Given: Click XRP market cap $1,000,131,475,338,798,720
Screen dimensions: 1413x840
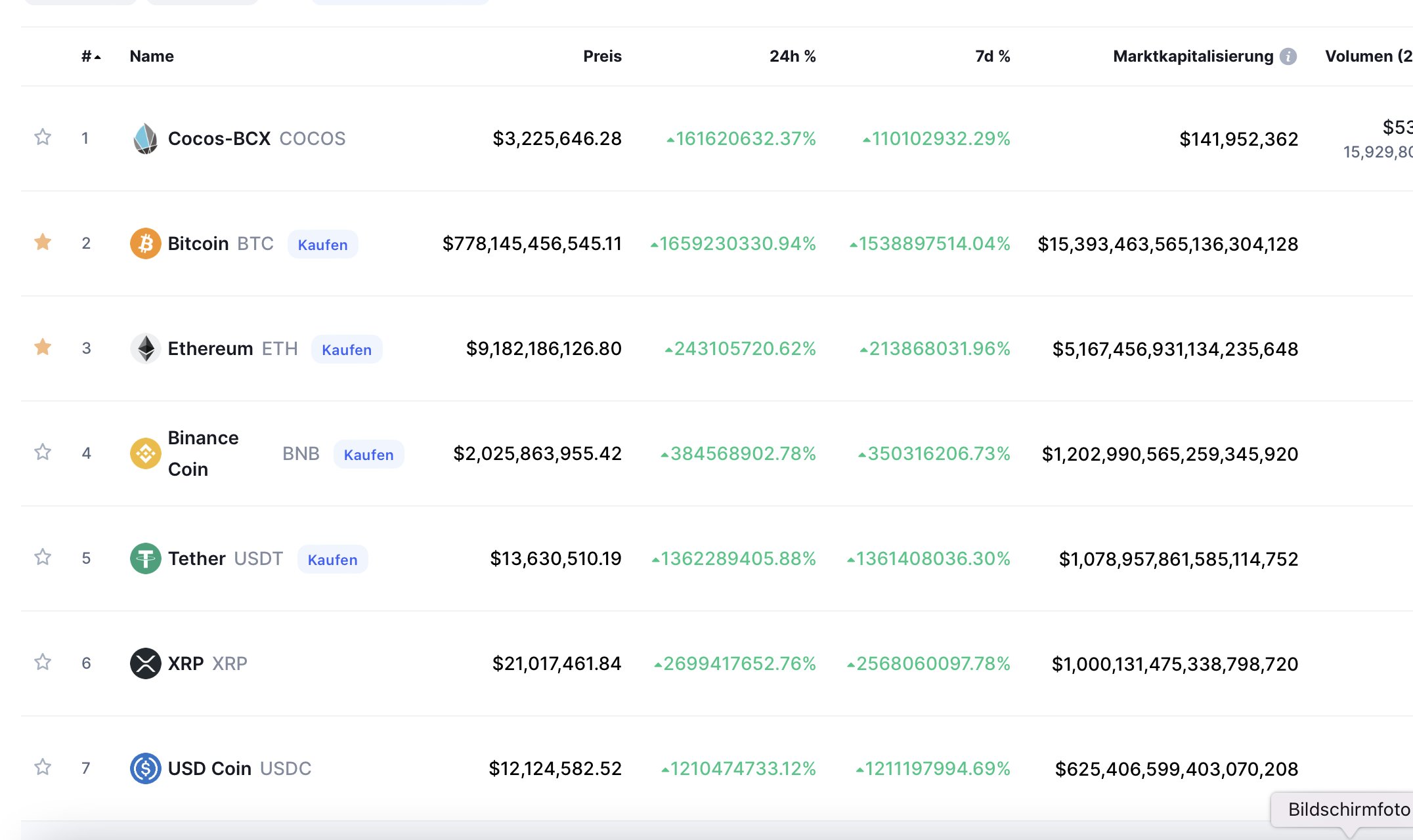Looking at the screenshot, I should 1175,663.
